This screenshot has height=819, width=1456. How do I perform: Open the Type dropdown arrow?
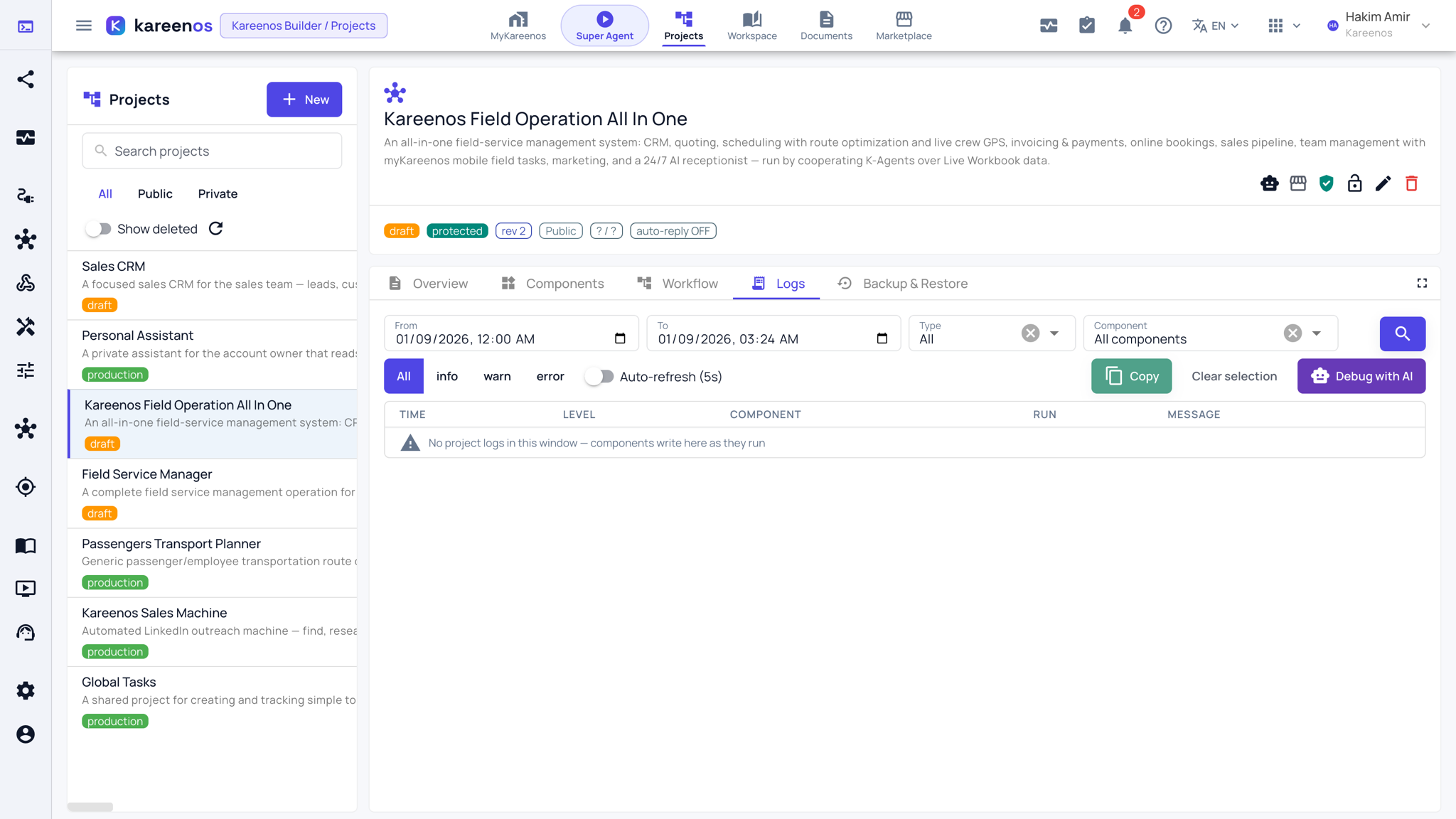click(1054, 333)
